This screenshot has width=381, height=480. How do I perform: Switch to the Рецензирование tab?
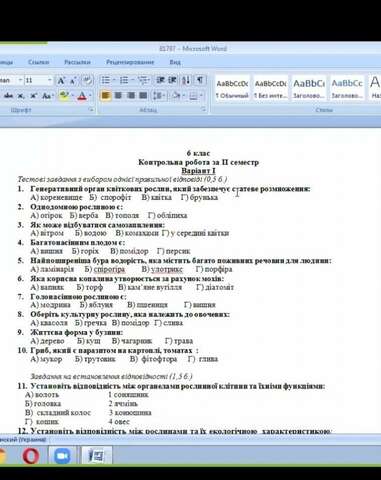130,62
